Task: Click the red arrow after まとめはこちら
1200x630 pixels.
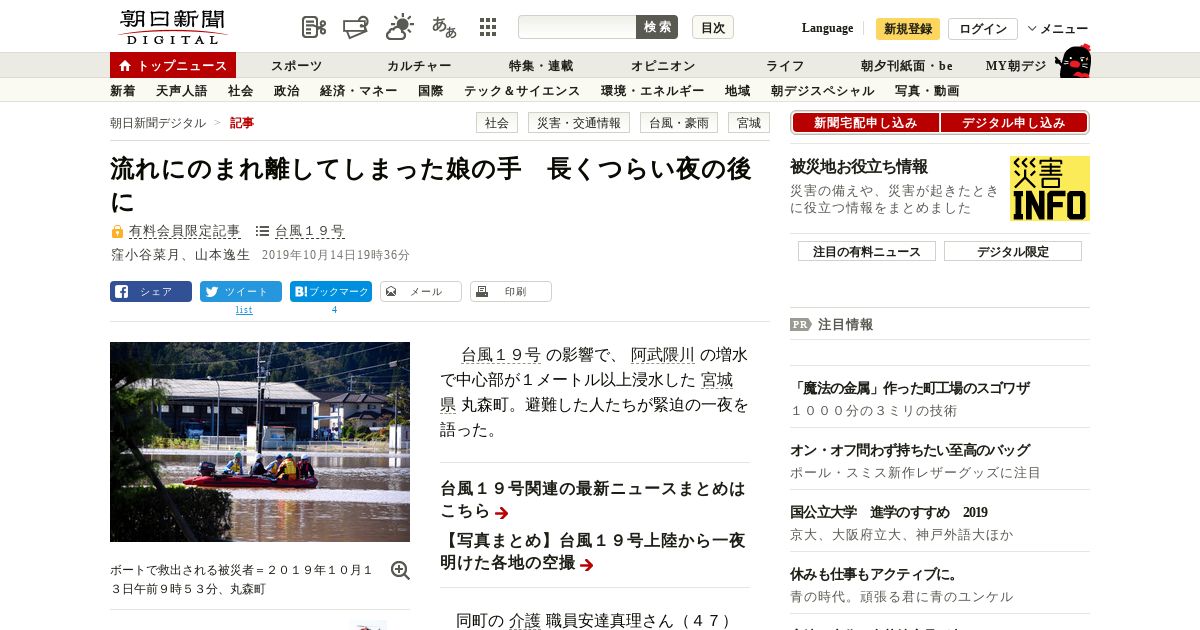Action: (502, 513)
